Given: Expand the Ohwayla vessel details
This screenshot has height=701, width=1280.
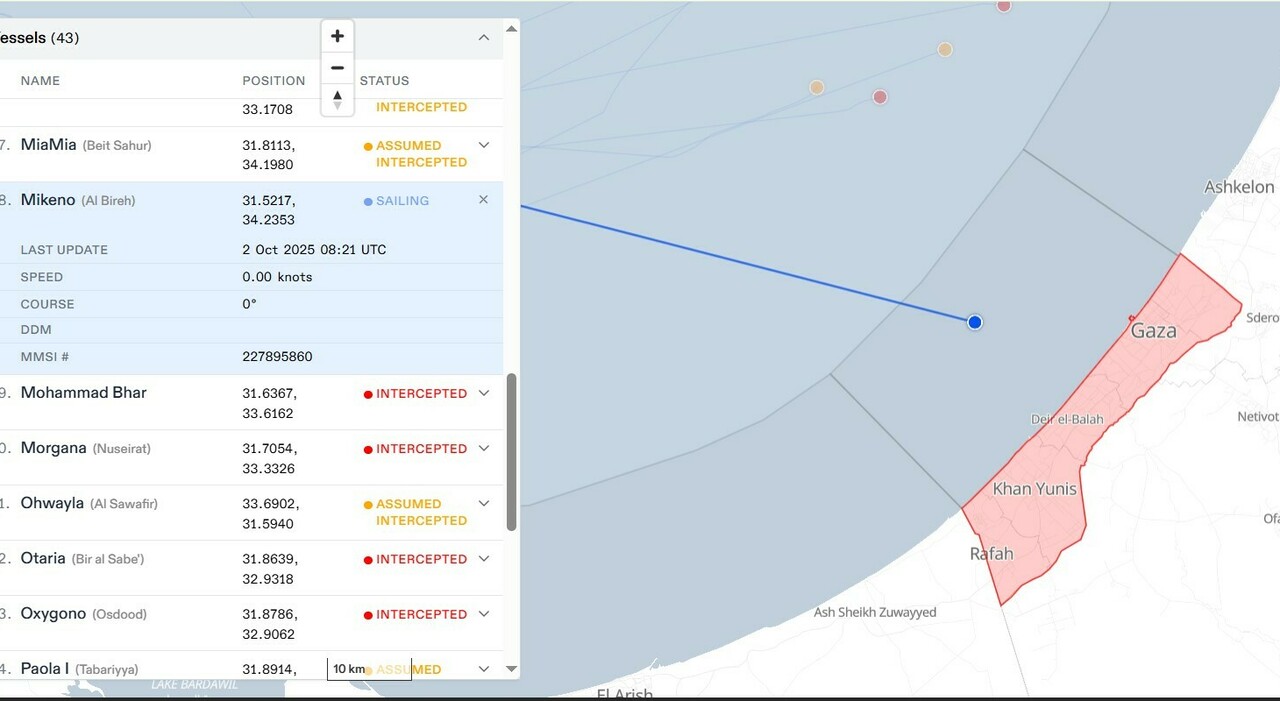Looking at the screenshot, I should [x=483, y=503].
